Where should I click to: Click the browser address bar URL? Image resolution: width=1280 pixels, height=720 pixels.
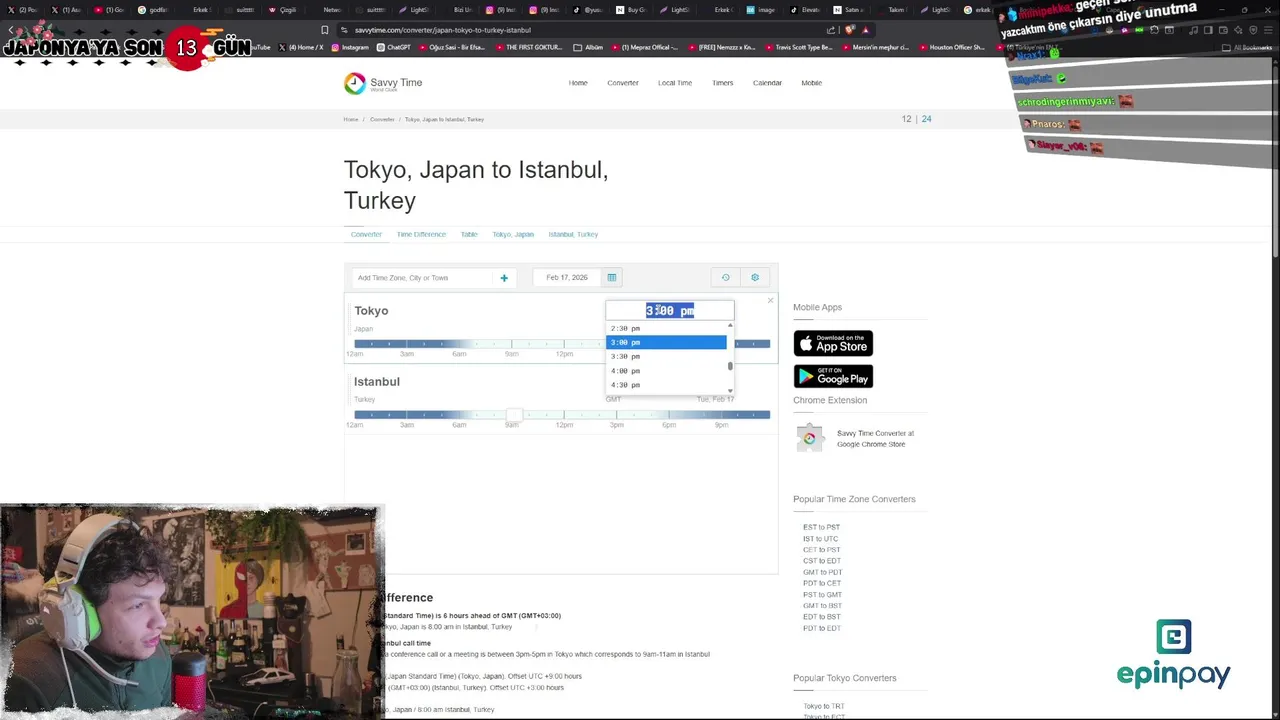click(443, 30)
